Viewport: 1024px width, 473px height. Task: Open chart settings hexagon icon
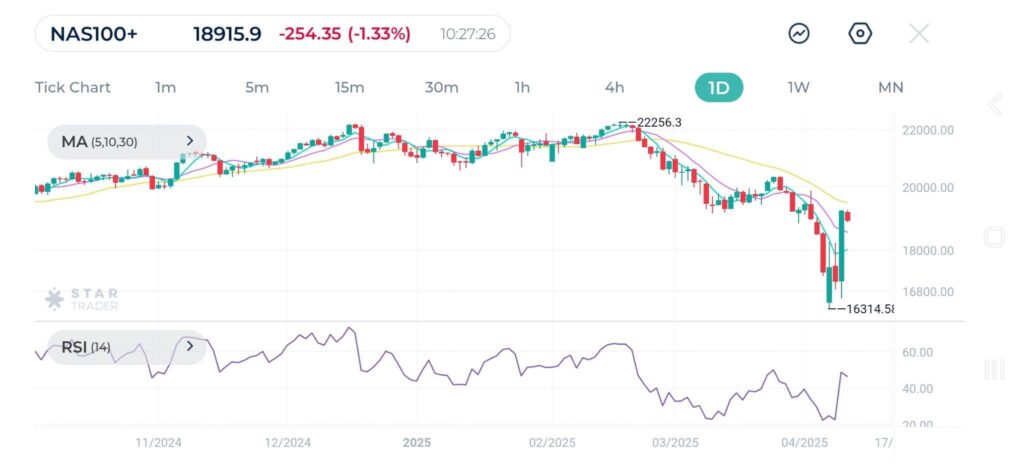click(x=860, y=33)
